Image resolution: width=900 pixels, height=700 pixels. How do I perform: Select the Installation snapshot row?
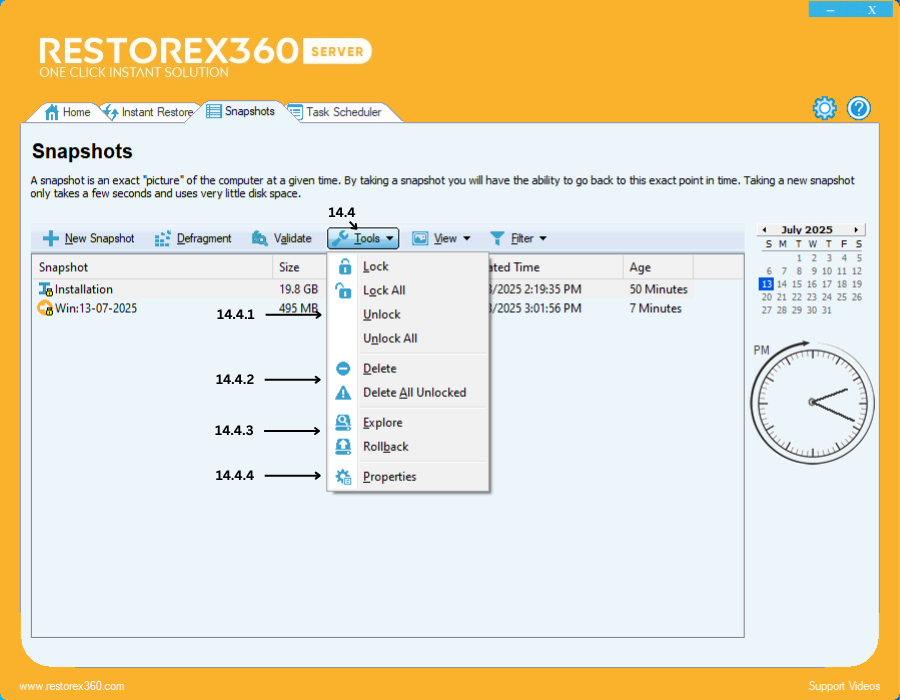click(363, 289)
